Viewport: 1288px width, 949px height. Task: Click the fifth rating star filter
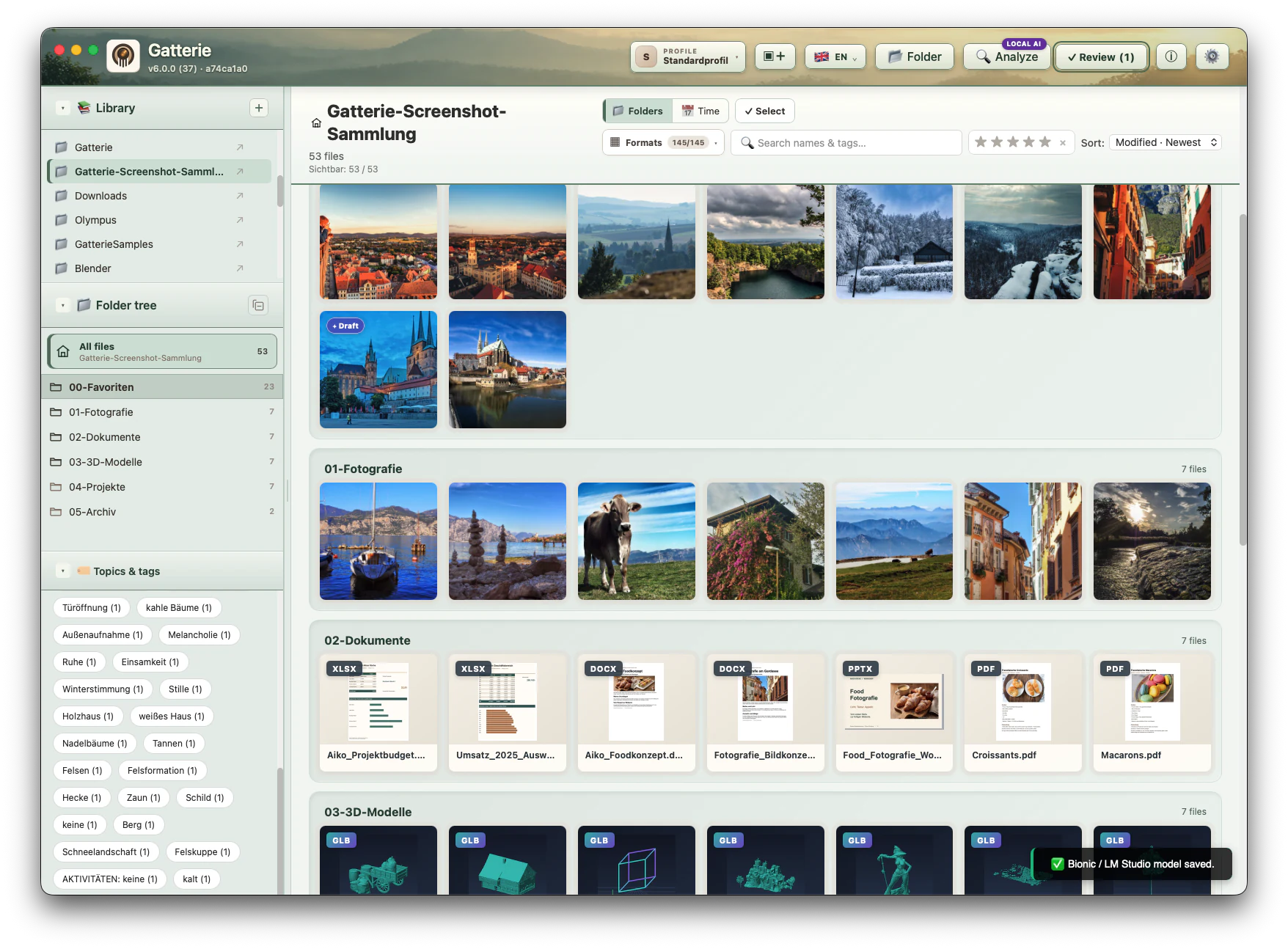(1045, 142)
